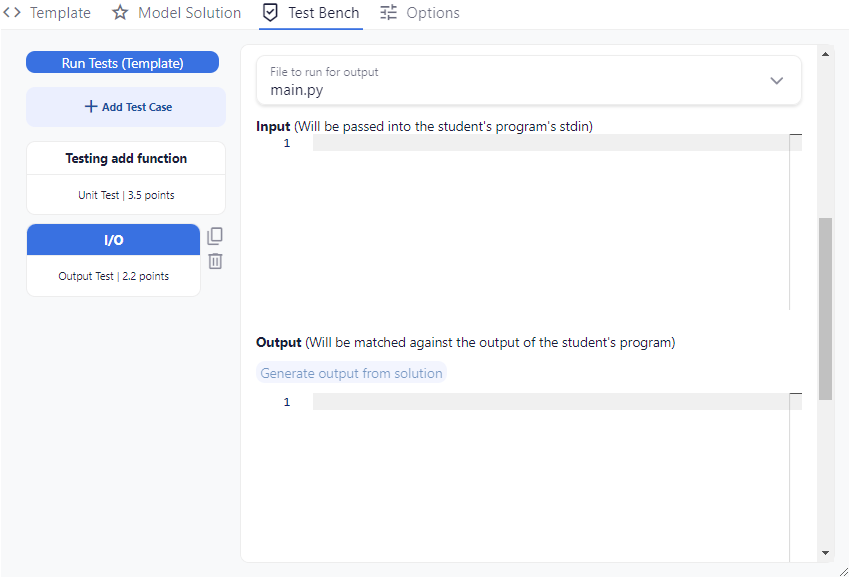Click the Model Solution star icon

pos(120,12)
